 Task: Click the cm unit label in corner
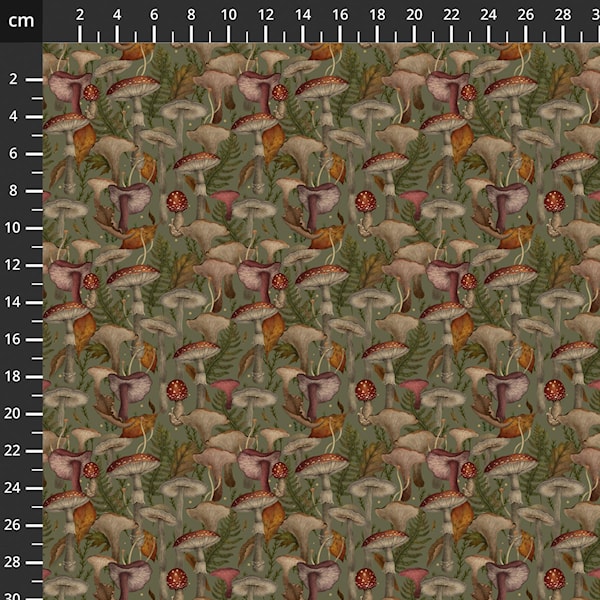tap(20, 20)
